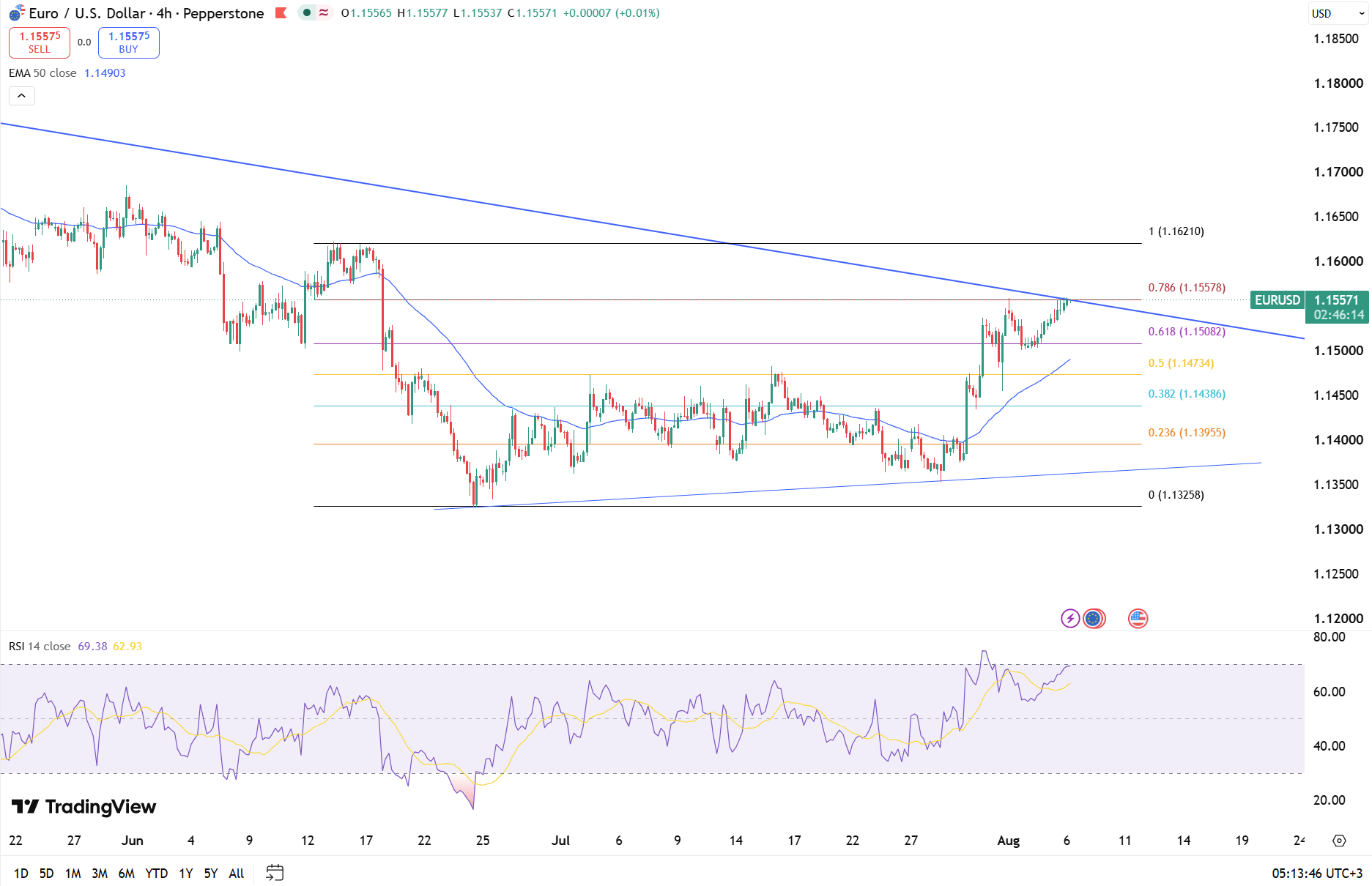Click the Jul label on time axis

click(560, 841)
